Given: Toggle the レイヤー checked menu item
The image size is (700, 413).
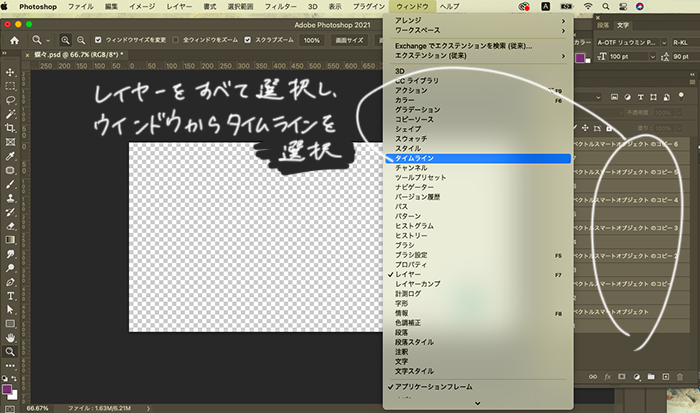Looking at the screenshot, I should tap(478, 274).
